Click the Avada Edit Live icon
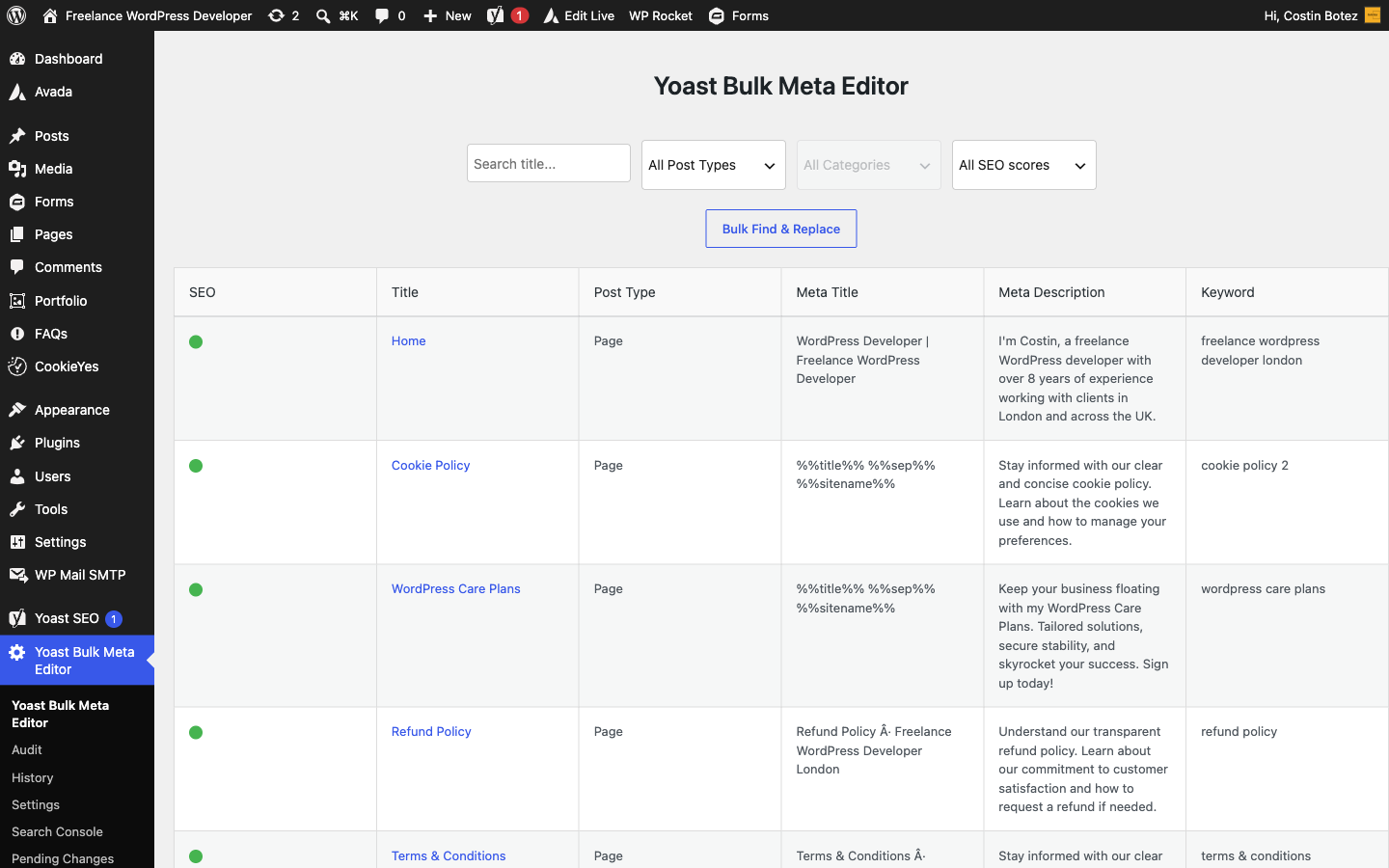The width and height of the screenshot is (1389, 868). (x=551, y=15)
